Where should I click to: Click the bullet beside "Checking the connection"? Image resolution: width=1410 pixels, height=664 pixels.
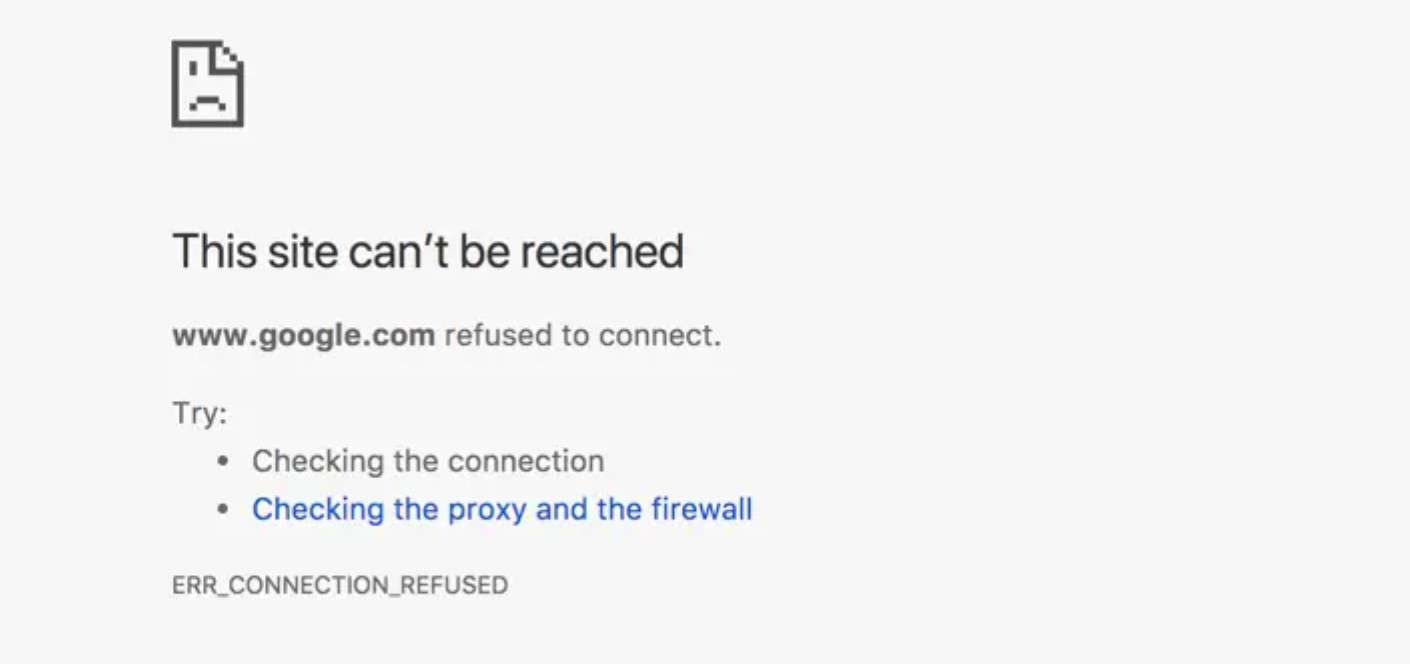pyautogui.click(x=224, y=462)
